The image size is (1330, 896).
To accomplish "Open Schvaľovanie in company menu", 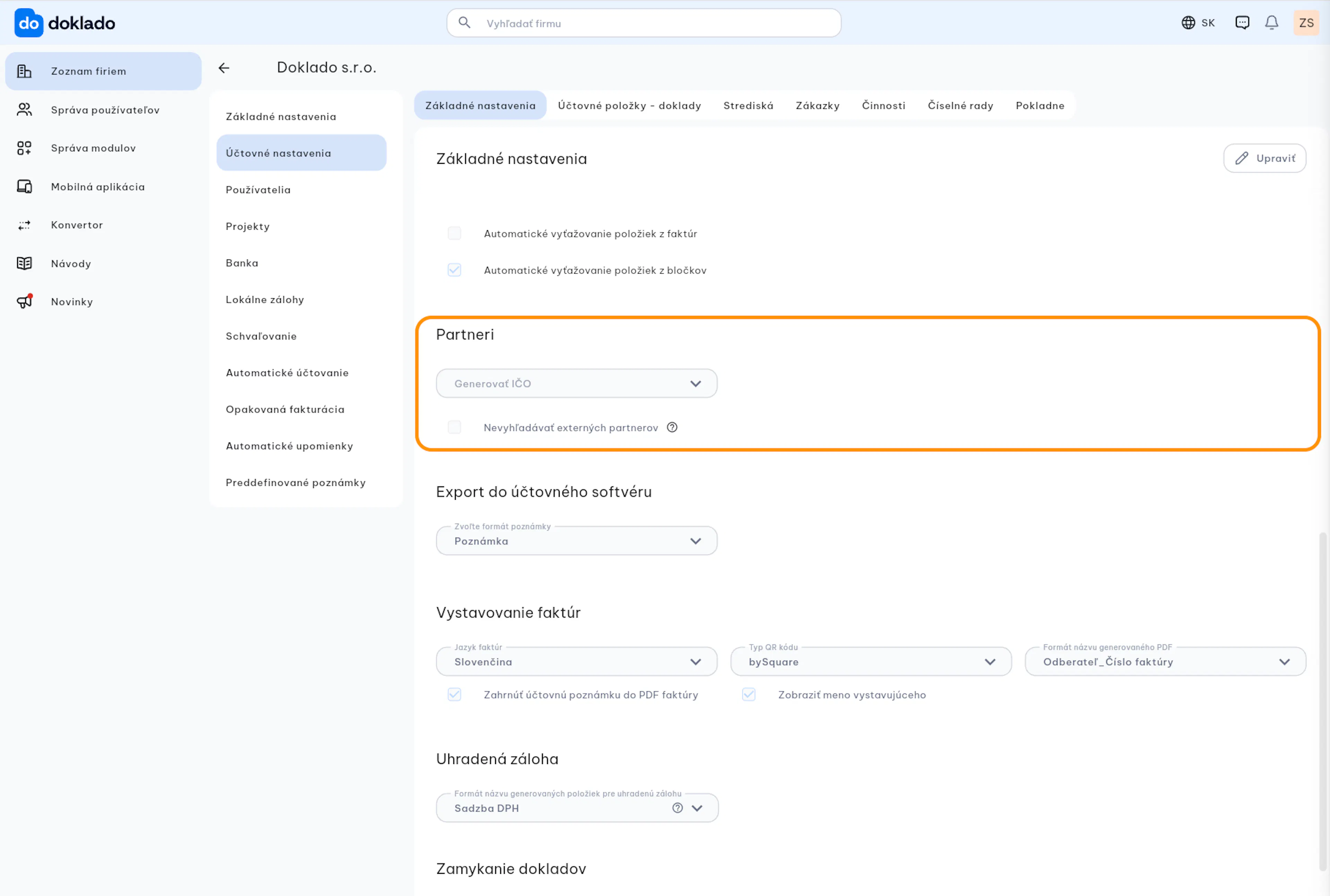I will [302, 336].
